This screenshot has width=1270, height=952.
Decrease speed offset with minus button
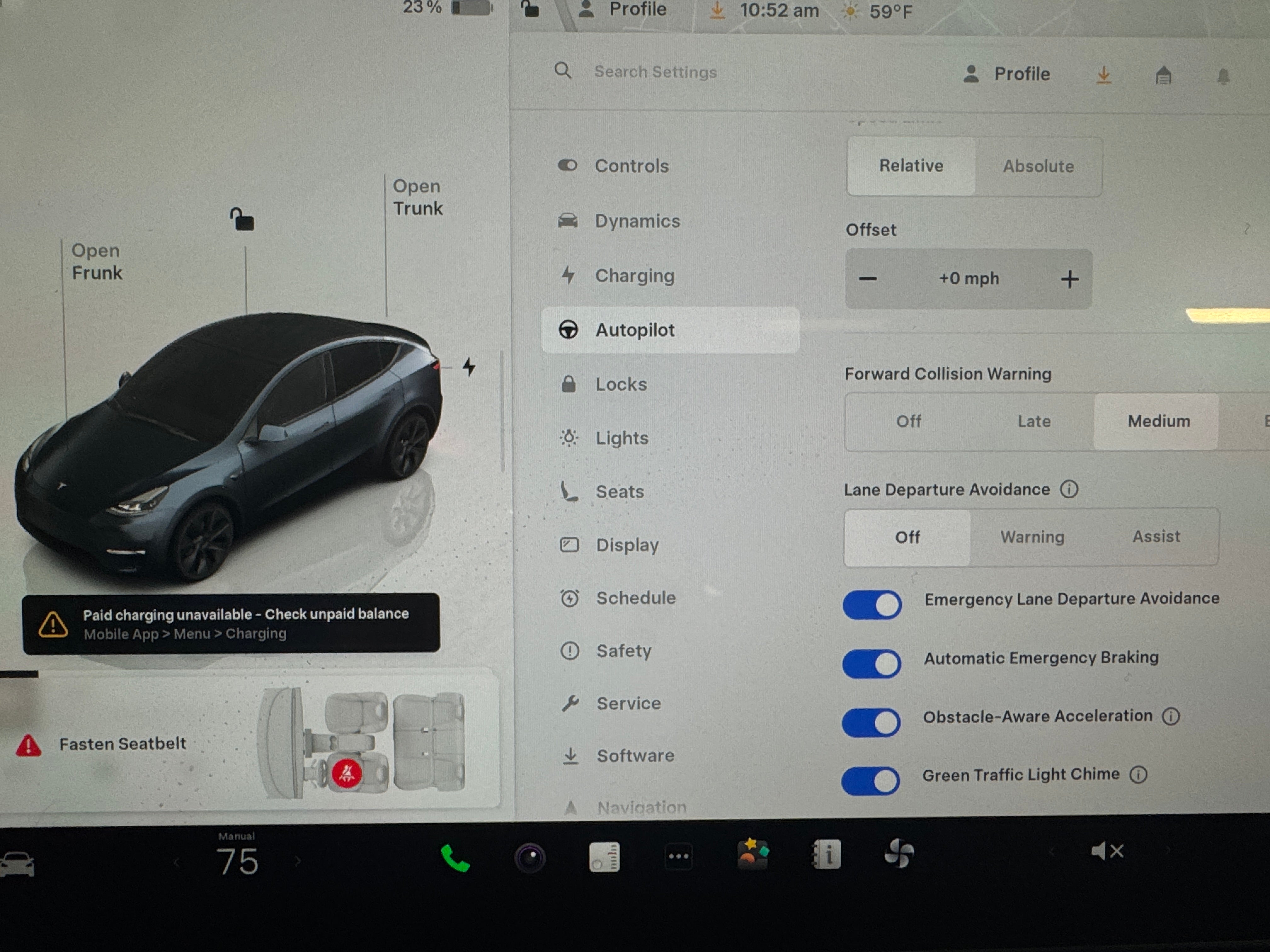[x=867, y=280]
